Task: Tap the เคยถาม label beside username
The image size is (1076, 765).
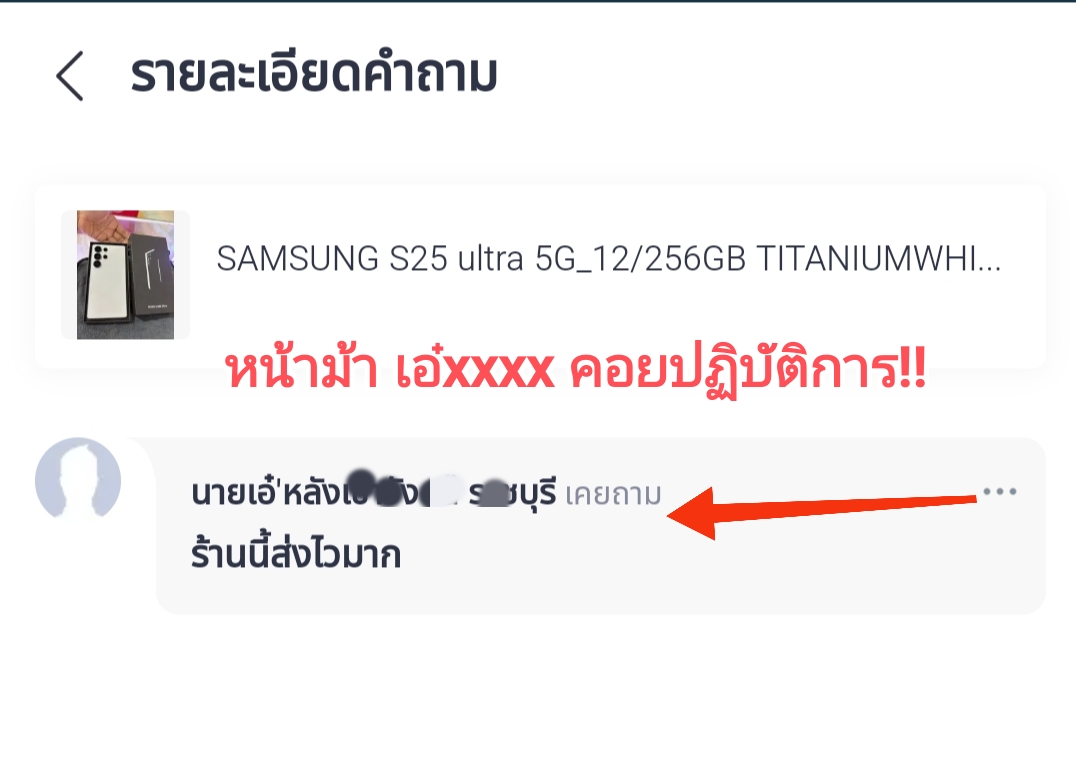Action: pyautogui.click(x=613, y=494)
